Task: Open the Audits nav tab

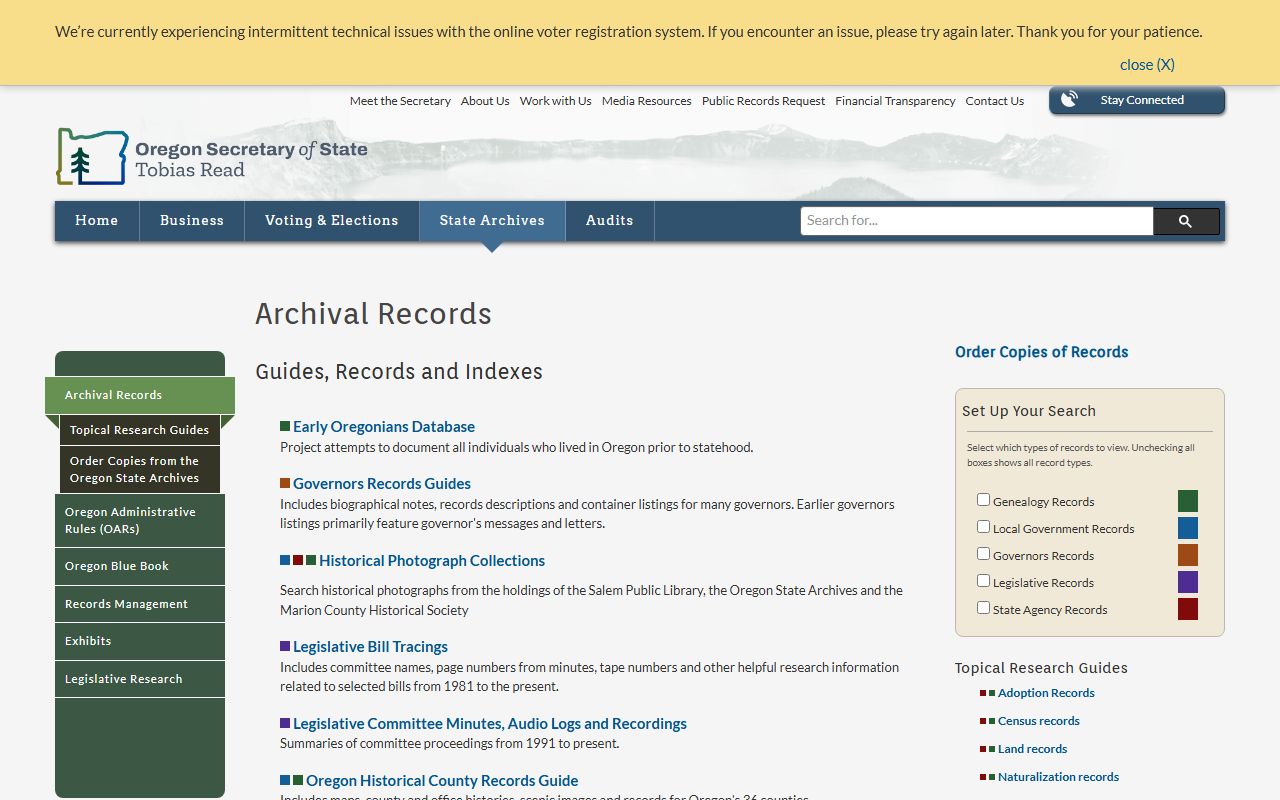Action: click(610, 221)
